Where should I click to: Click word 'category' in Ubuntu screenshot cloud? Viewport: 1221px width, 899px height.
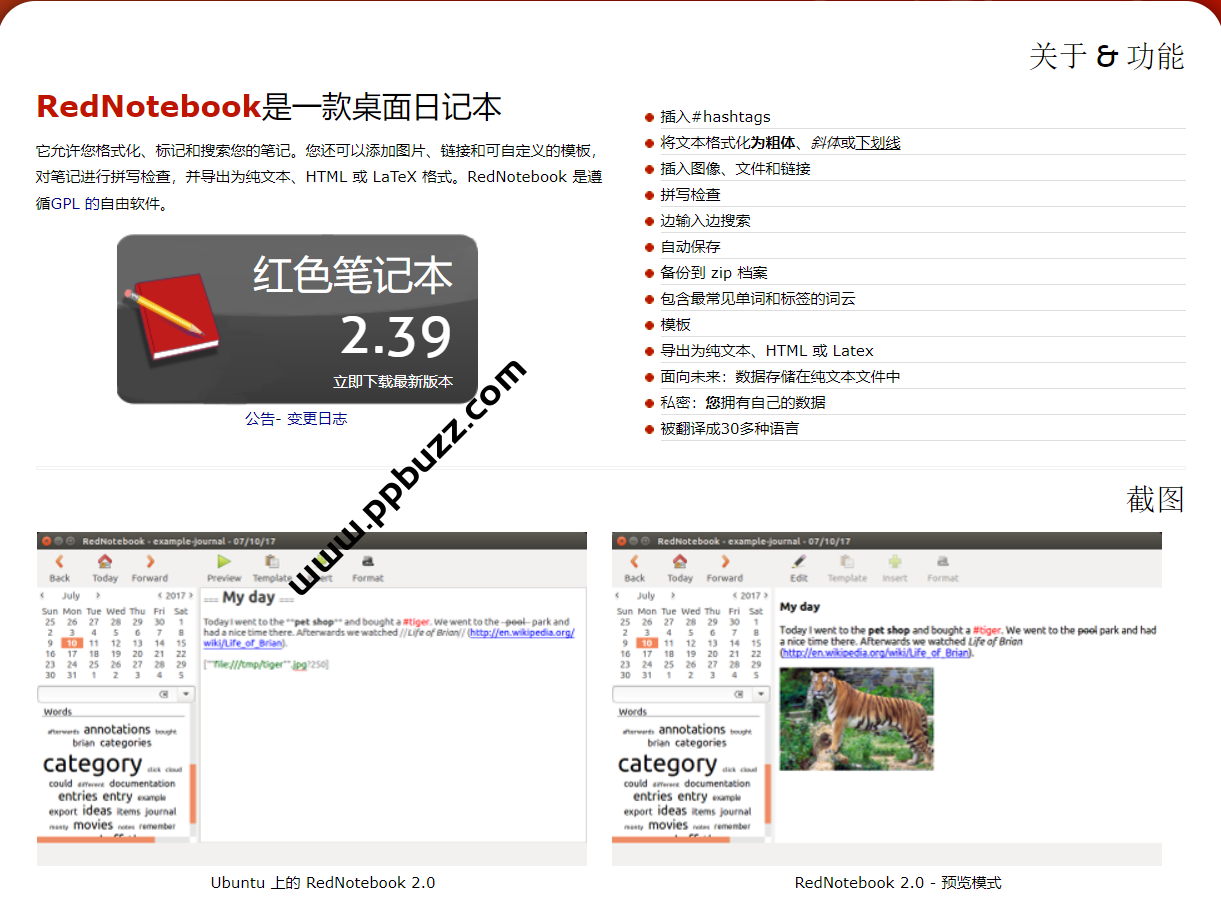(x=92, y=764)
